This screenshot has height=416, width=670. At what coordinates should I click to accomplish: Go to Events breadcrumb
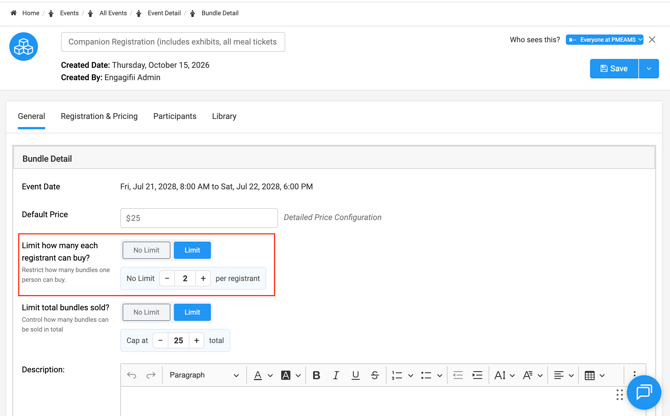[69, 13]
